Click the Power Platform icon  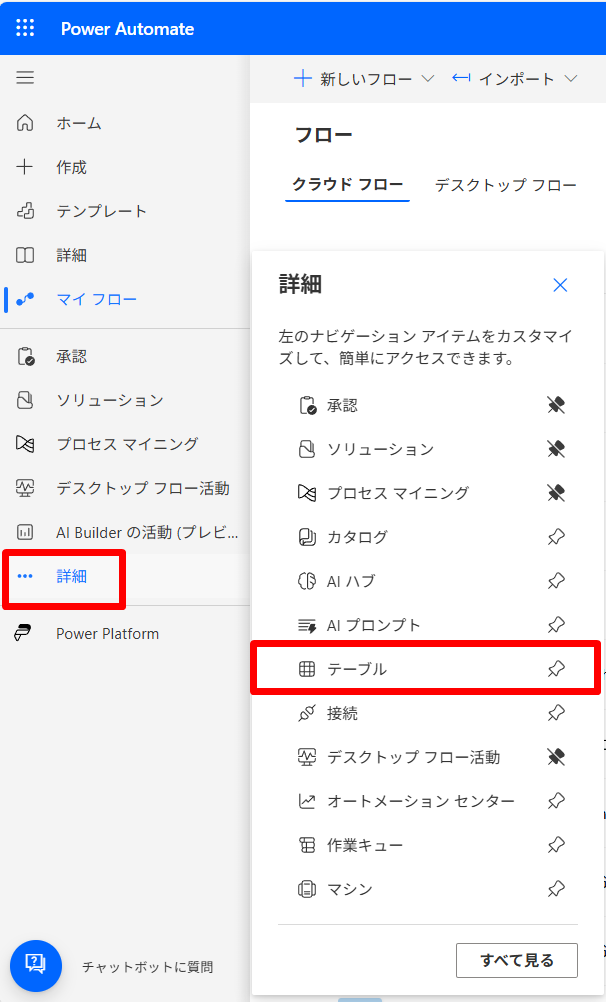(23, 633)
